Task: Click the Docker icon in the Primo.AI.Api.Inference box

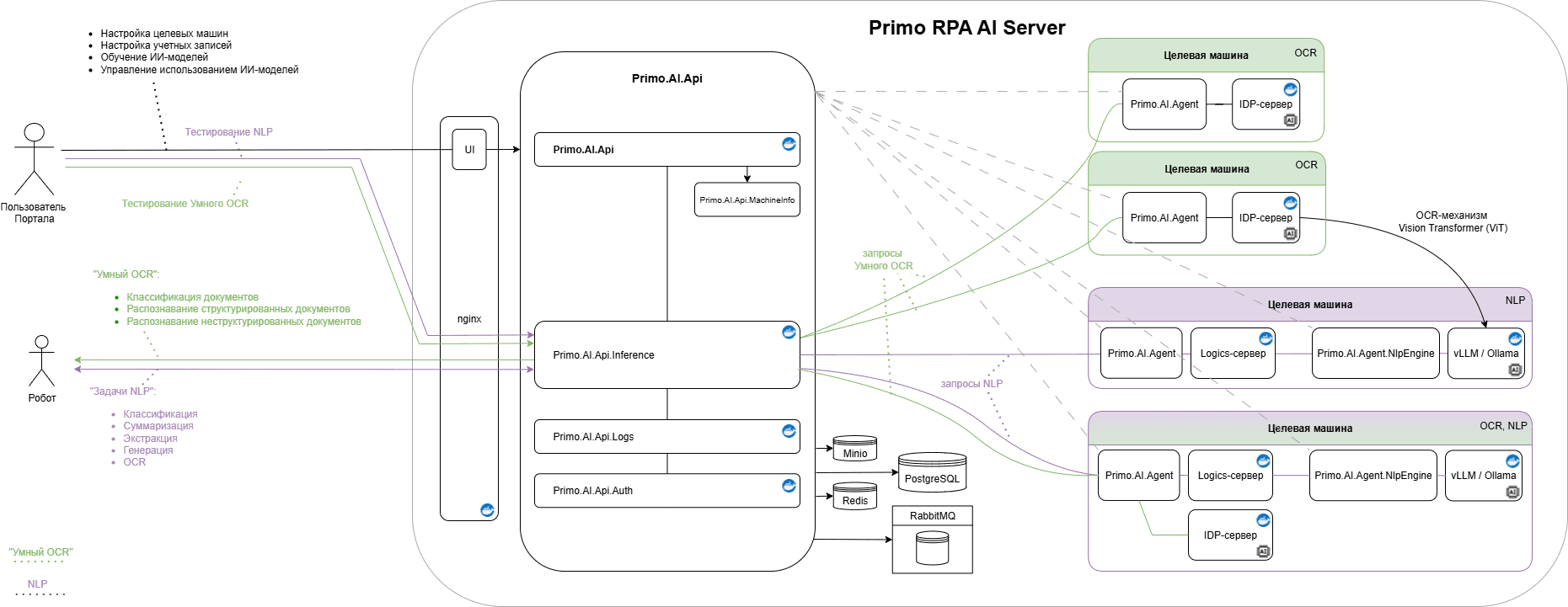Action: click(789, 333)
